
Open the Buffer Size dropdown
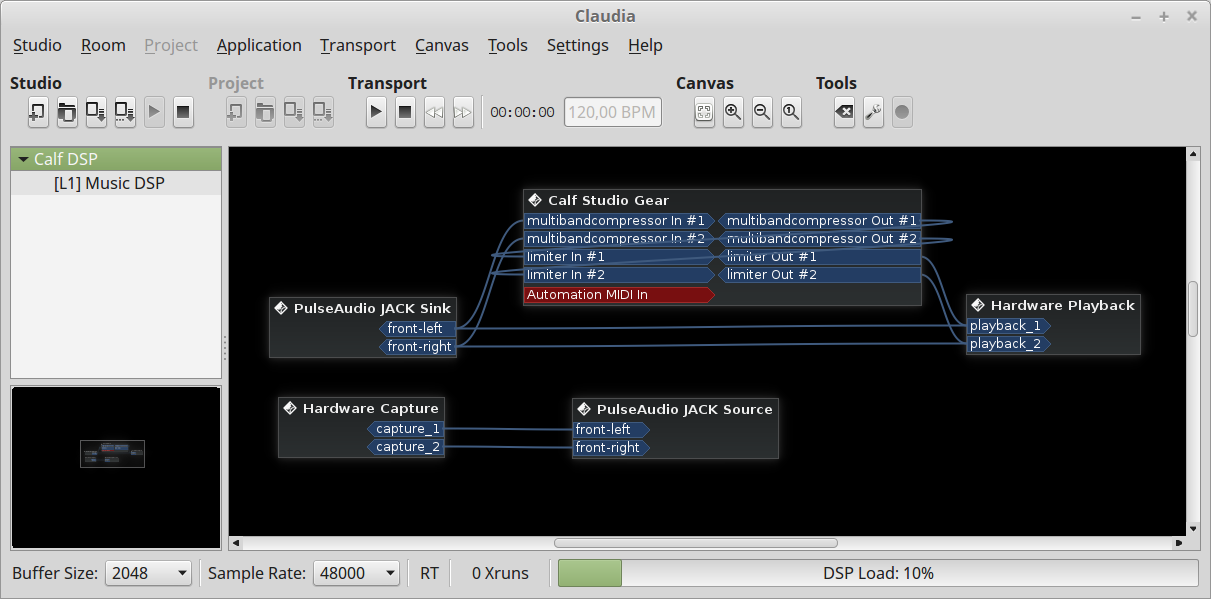point(148,573)
